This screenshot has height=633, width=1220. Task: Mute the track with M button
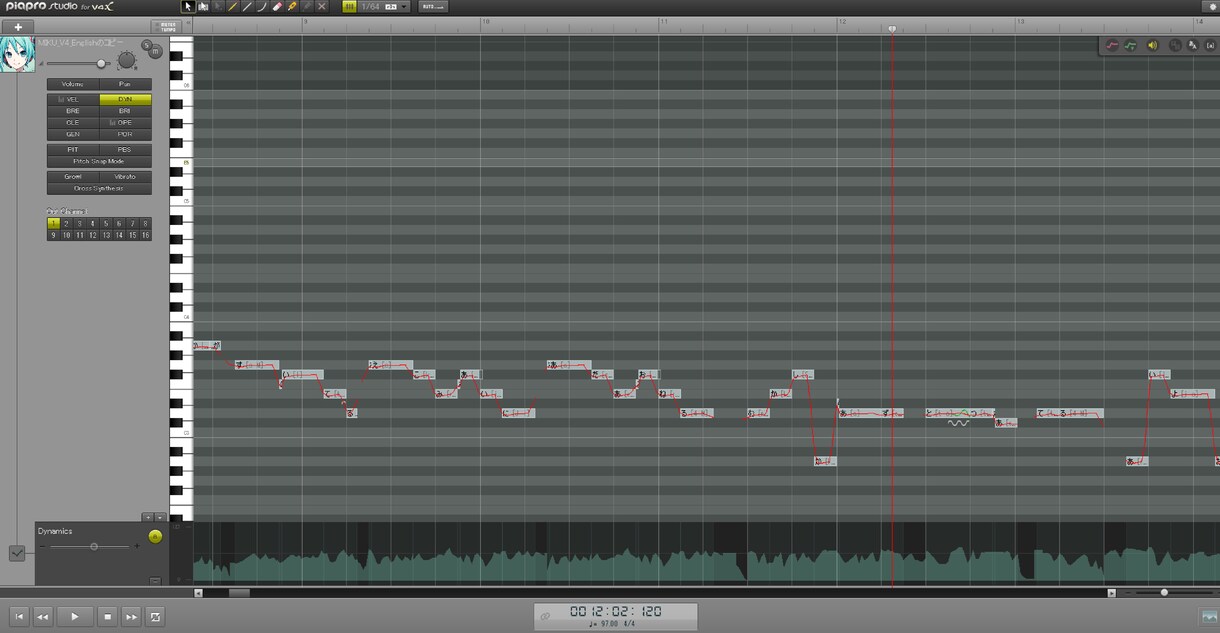[x=155, y=51]
